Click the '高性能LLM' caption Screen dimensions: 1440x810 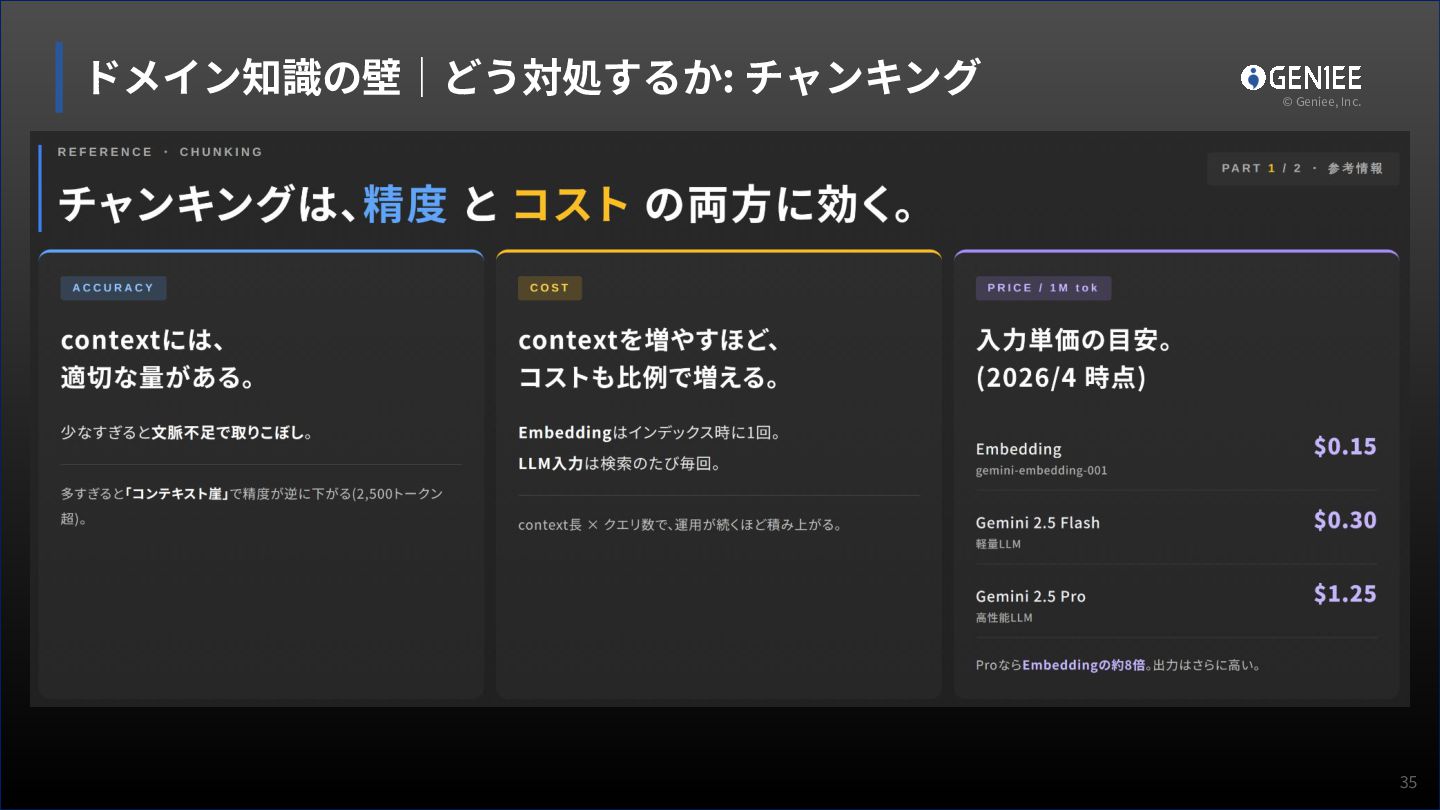point(1004,618)
